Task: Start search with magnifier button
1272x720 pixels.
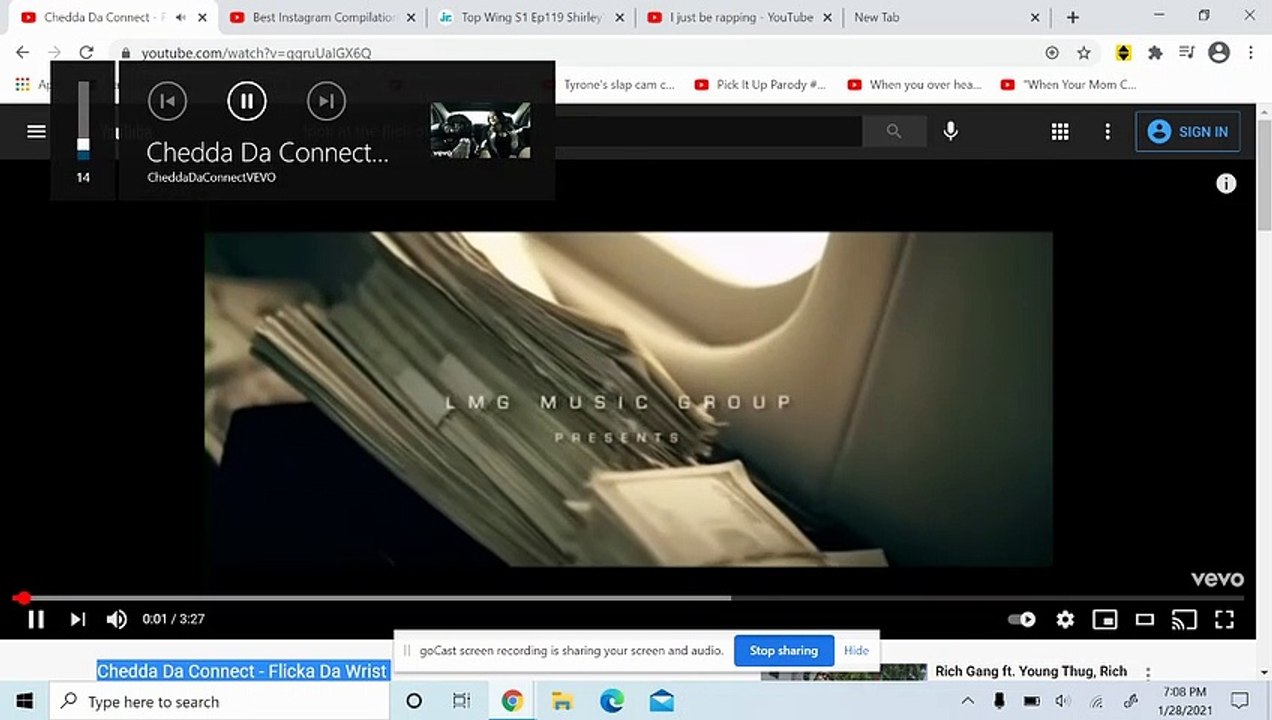Action: (893, 131)
